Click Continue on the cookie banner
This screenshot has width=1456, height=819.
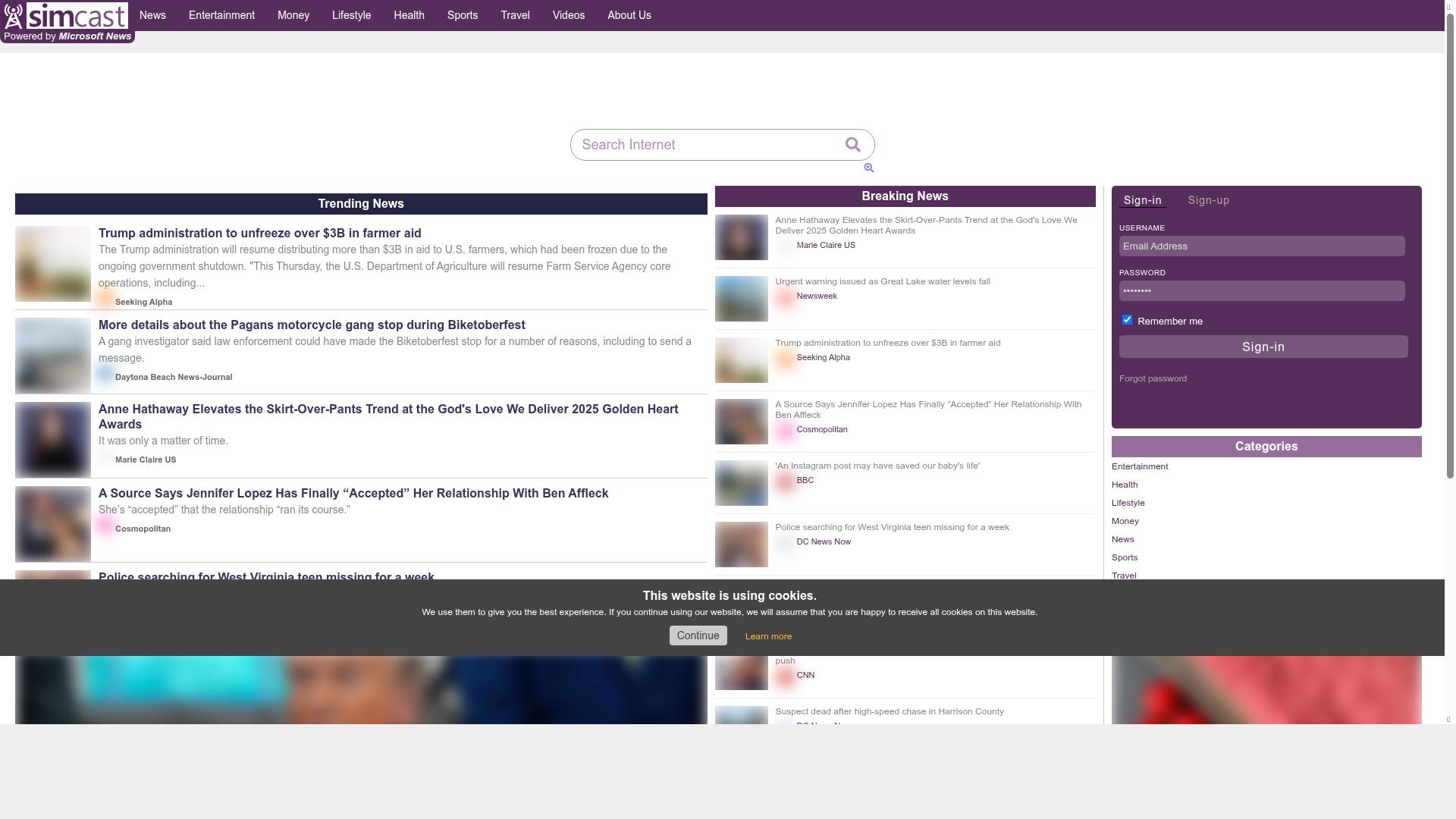[x=698, y=635]
